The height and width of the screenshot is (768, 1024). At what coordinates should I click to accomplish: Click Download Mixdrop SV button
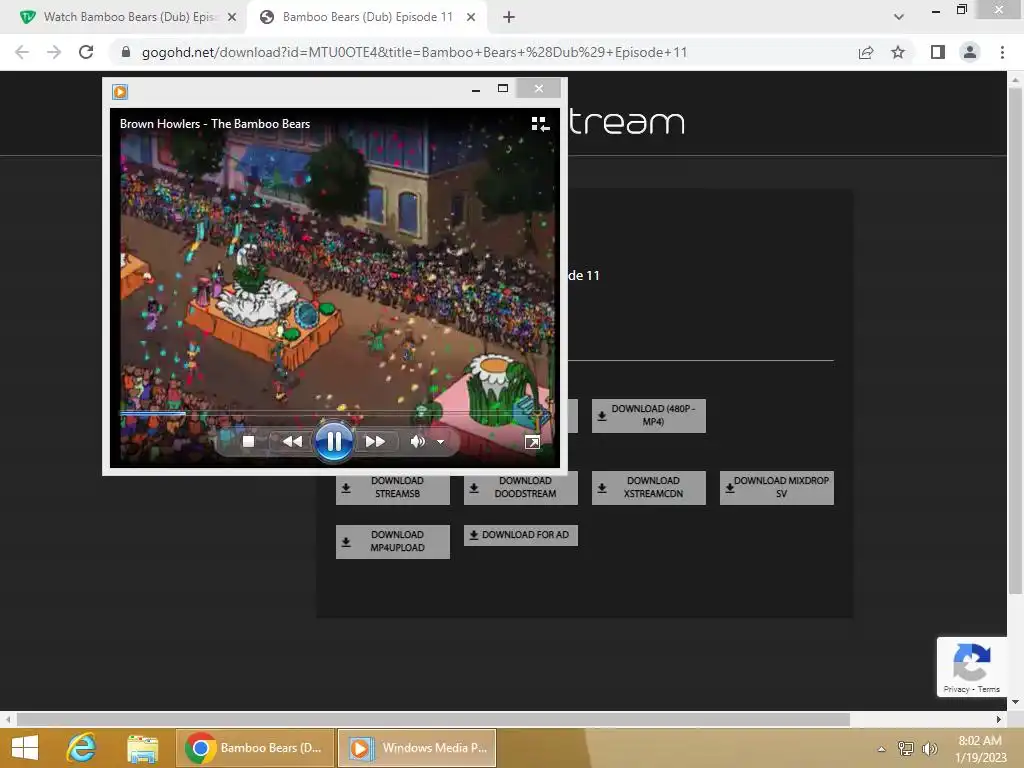tap(776, 487)
